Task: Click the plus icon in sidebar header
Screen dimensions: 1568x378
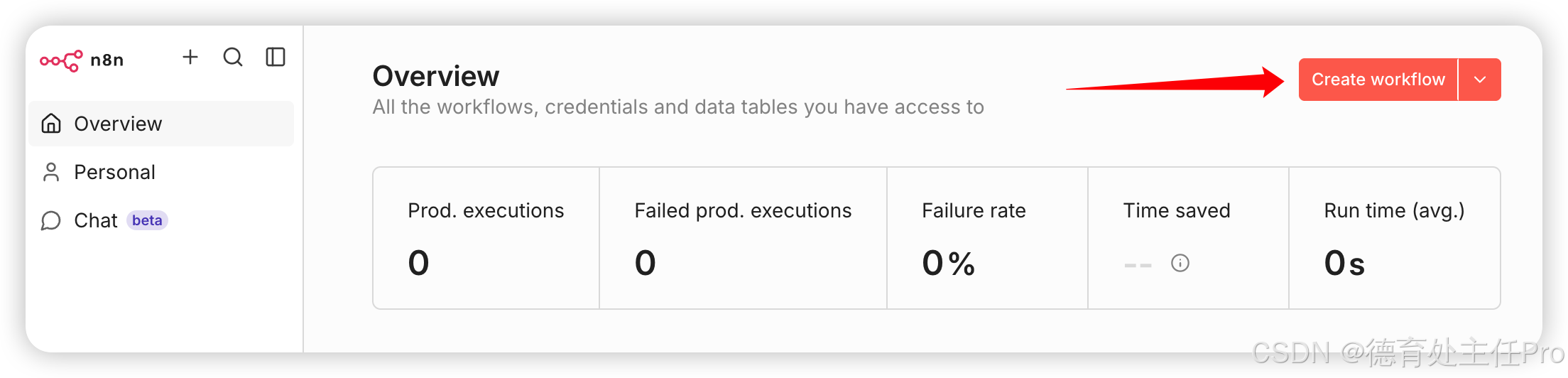Action: click(x=190, y=58)
